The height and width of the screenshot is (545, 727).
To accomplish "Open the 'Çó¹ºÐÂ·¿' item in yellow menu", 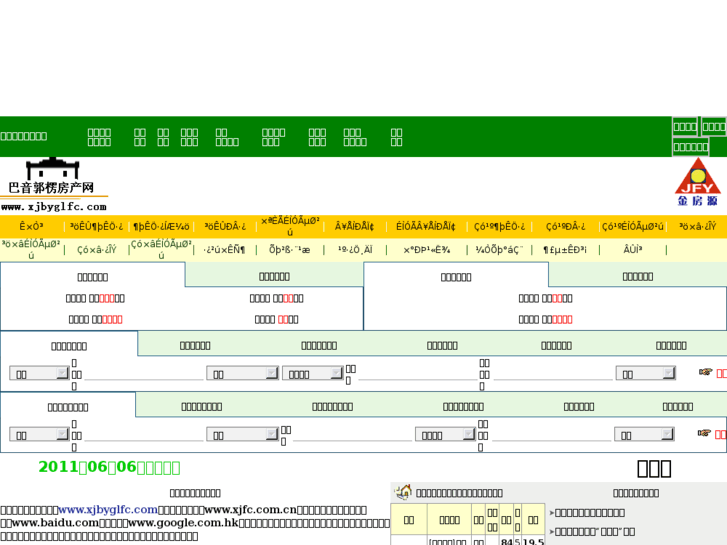I will [x=565, y=226].
